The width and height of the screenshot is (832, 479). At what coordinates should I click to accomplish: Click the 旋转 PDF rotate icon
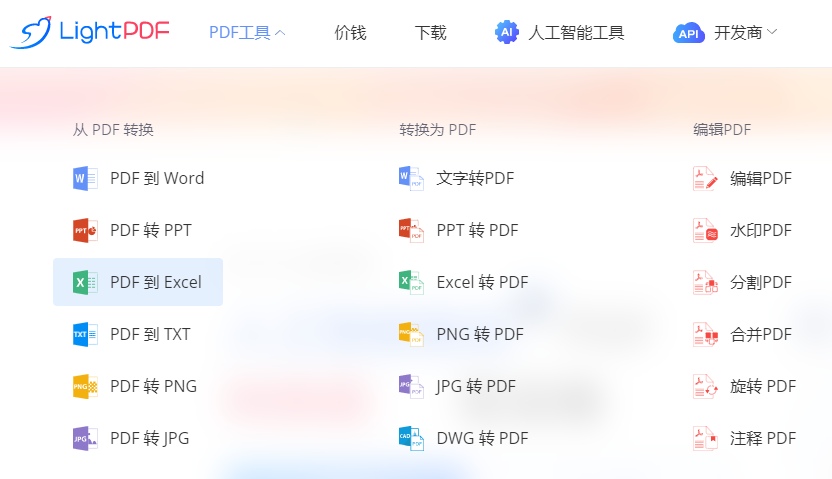[x=705, y=386]
